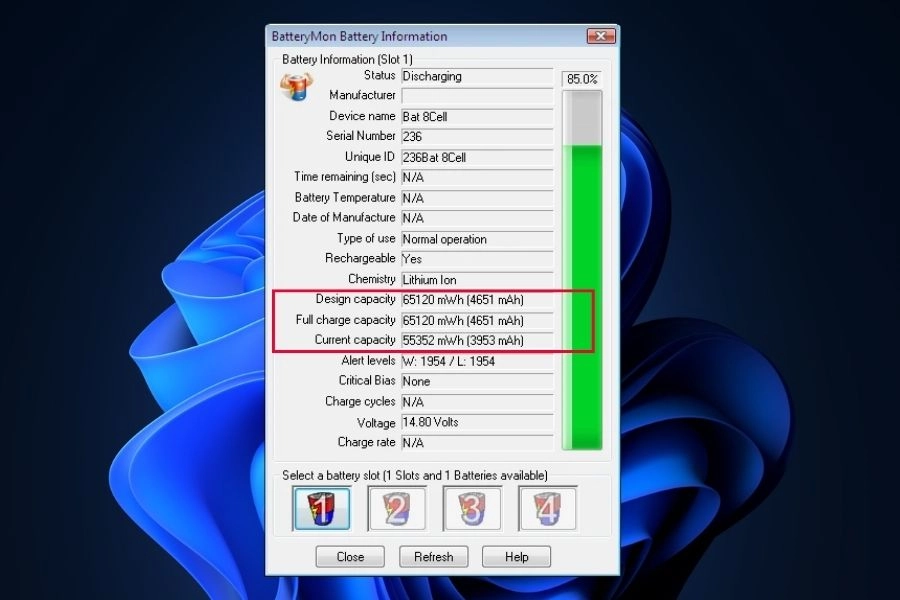Click the Alert levels label
The width and height of the screenshot is (900, 600).
click(368, 361)
